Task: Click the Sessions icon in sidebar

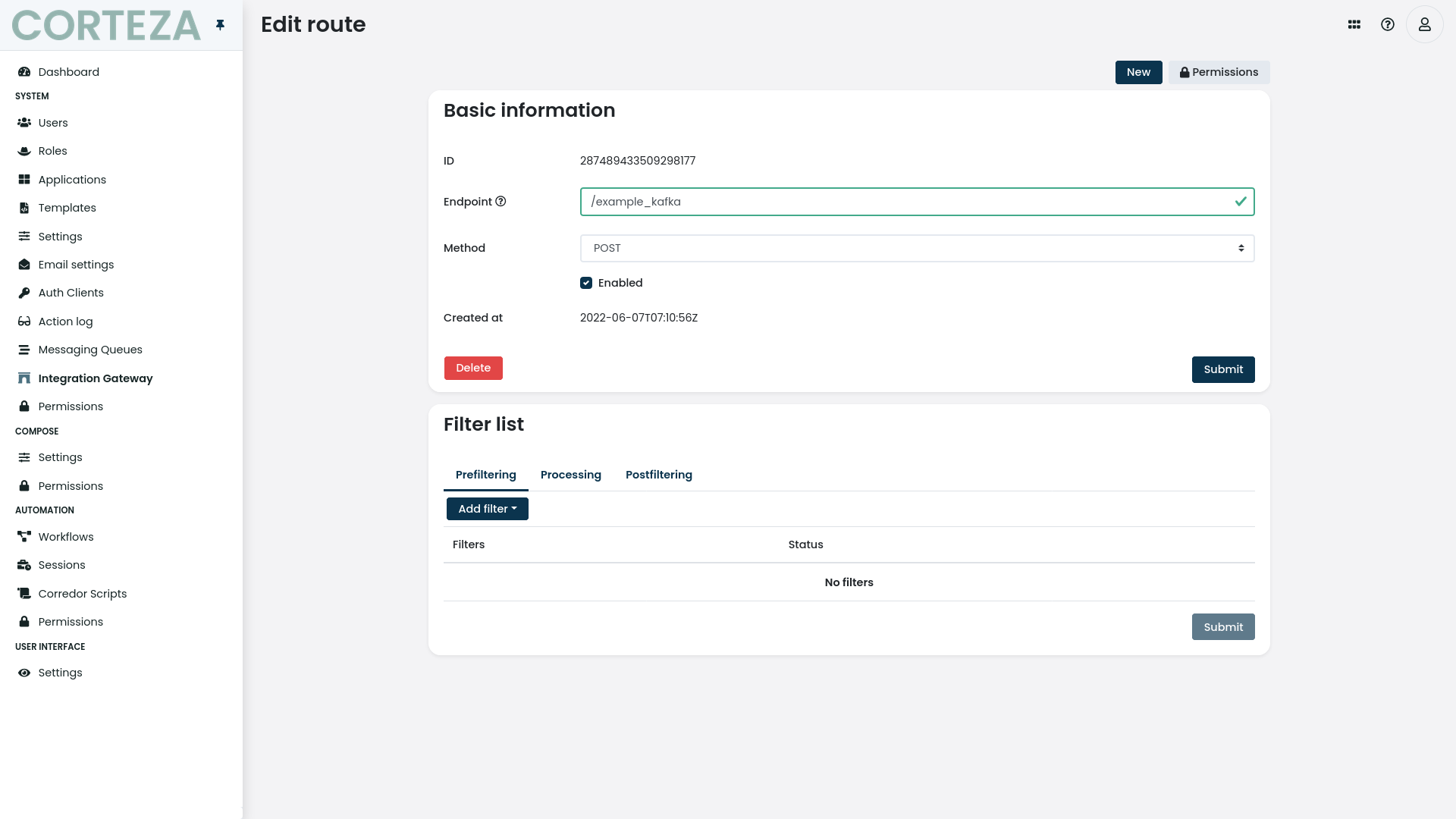Action: tap(24, 565)
